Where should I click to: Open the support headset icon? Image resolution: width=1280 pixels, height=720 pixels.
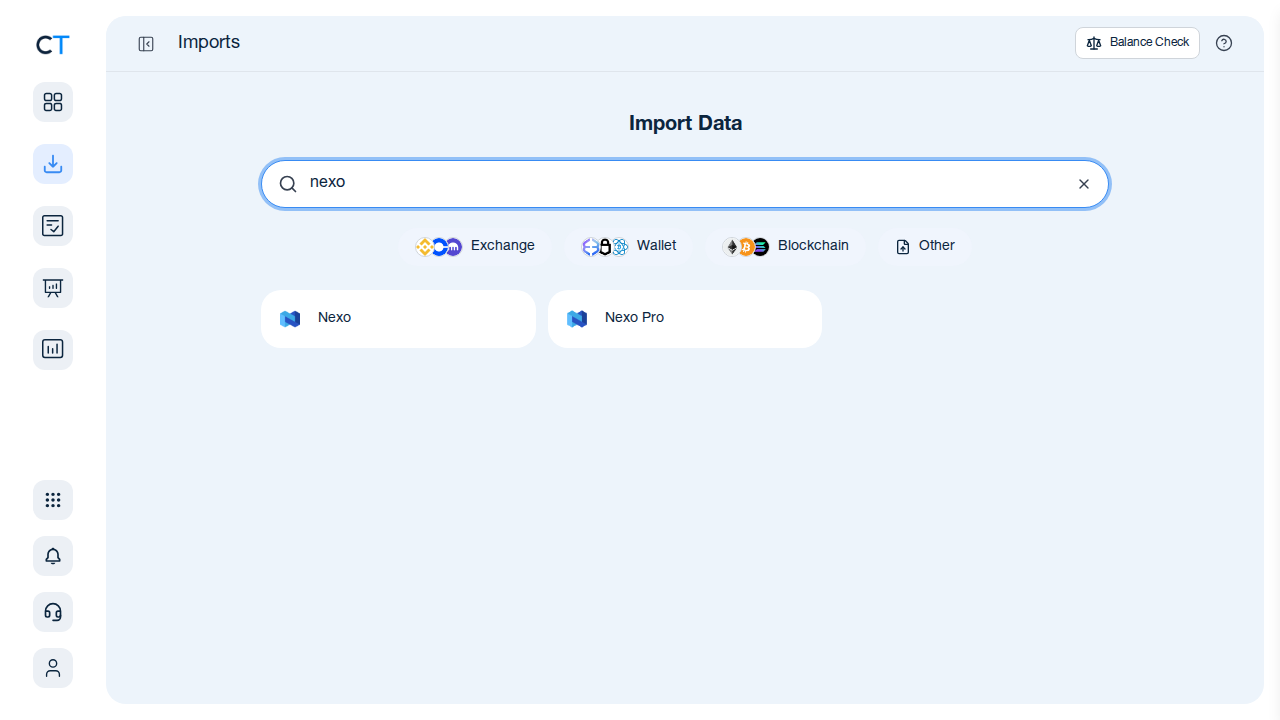tap(53, 612)
